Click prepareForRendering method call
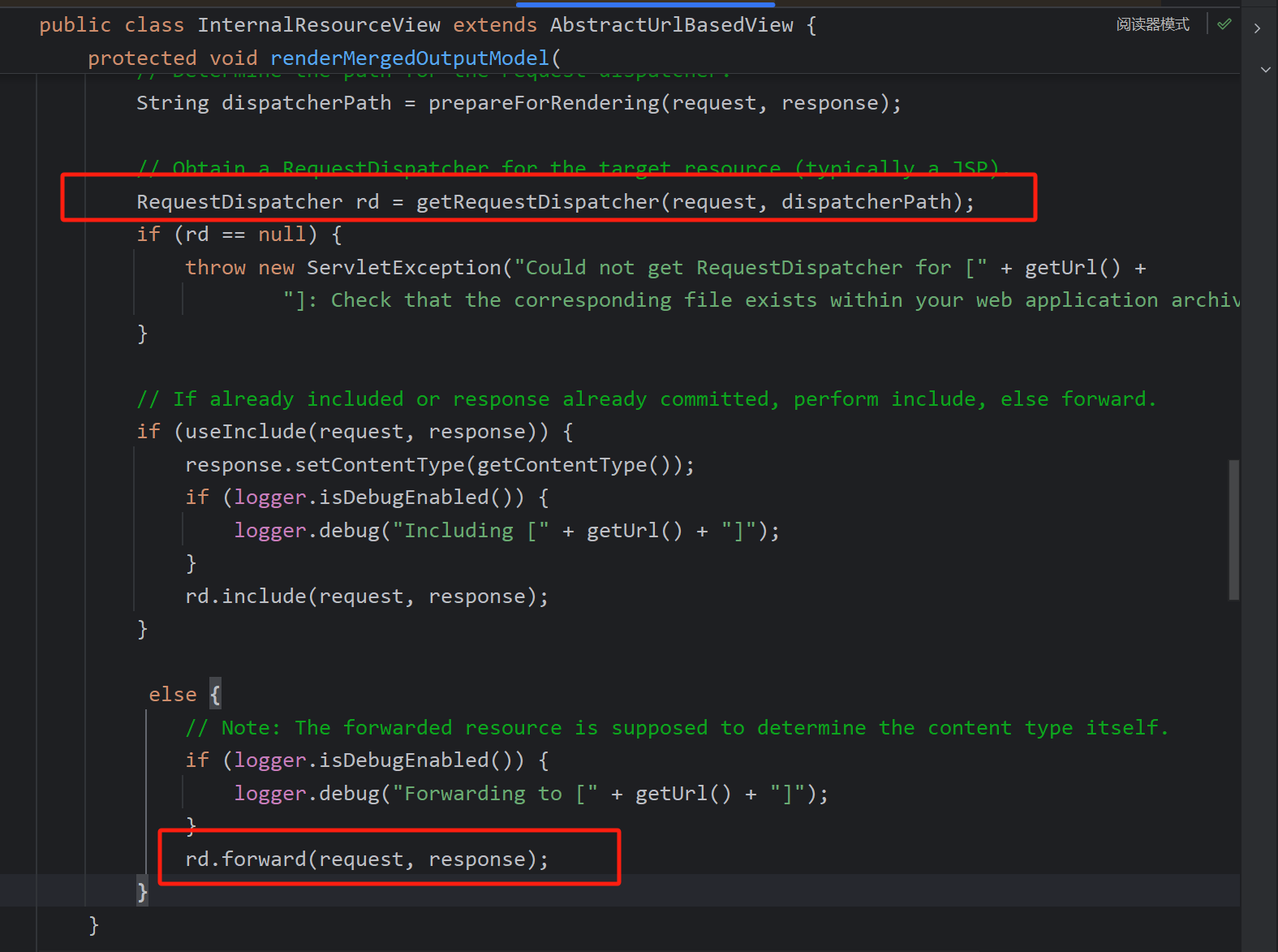The width and height of the screenshot is (1278, 952). tap(544, 103)
